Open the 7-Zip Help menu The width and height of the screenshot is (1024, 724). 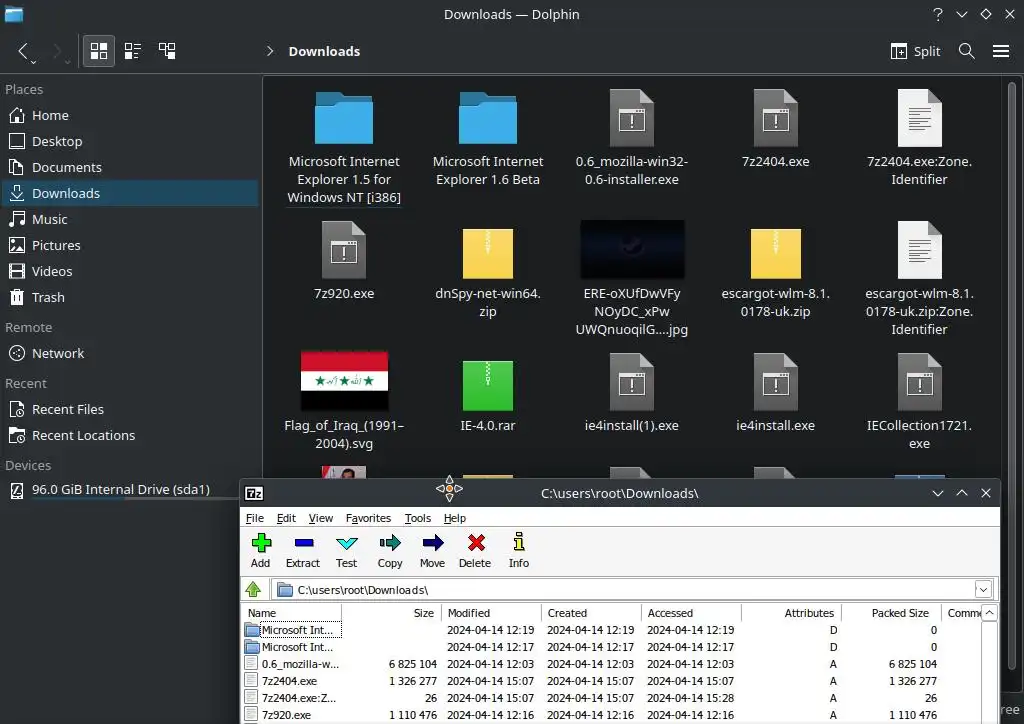coord(455,518)
